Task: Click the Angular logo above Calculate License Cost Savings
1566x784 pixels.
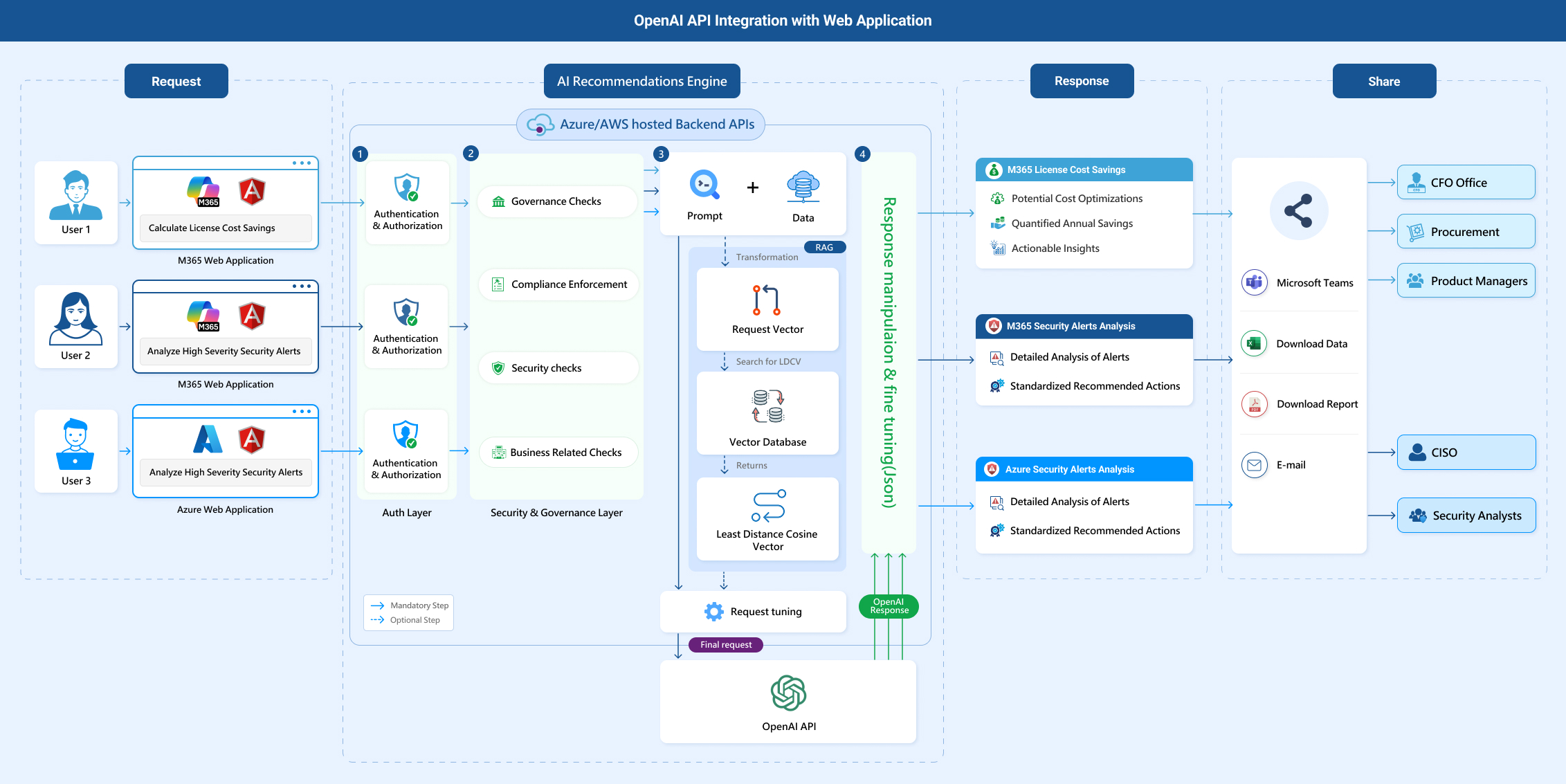Action: 252,192
